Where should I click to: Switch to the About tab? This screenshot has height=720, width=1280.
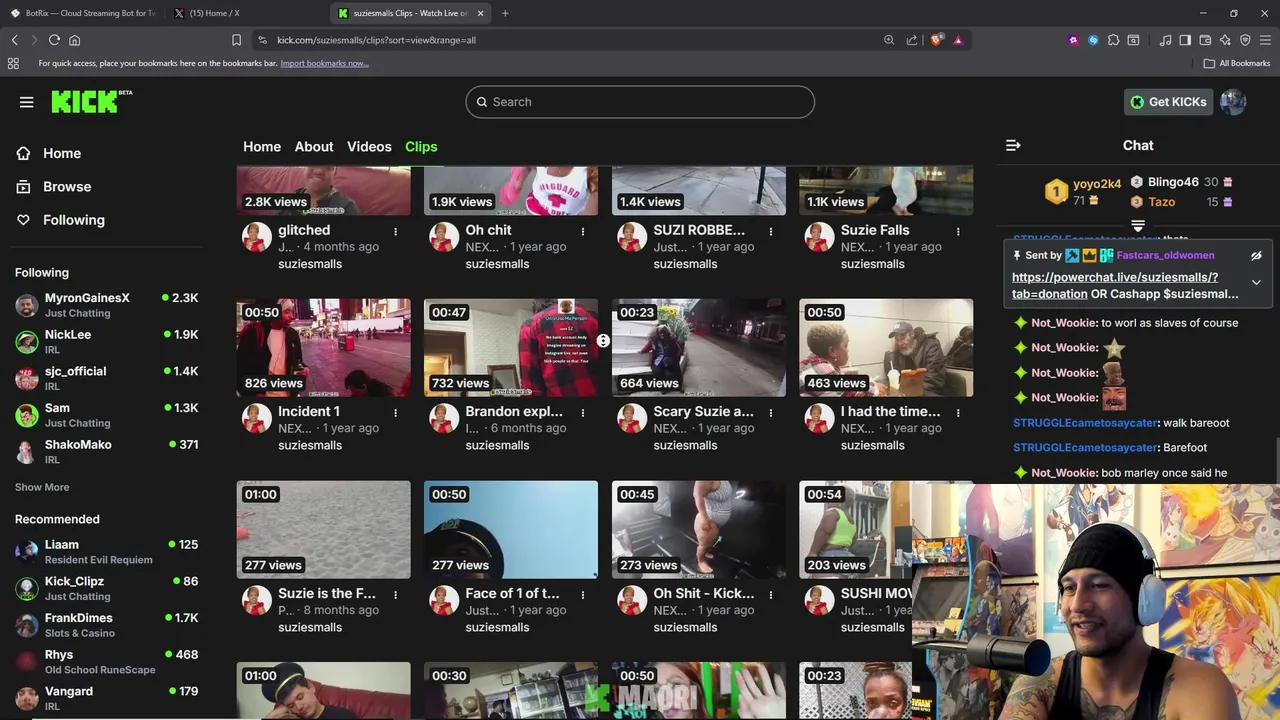pyautogui.click(x=314, y=146)
